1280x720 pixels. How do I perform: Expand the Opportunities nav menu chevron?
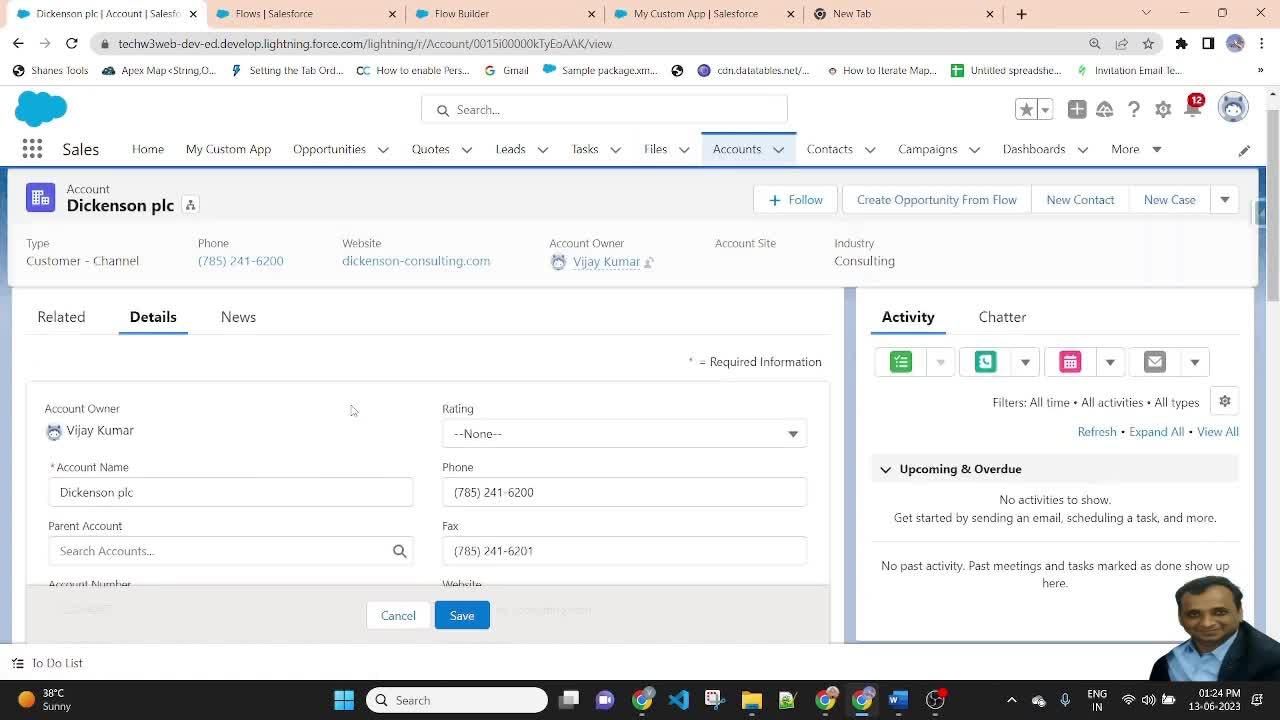[383, 150]
